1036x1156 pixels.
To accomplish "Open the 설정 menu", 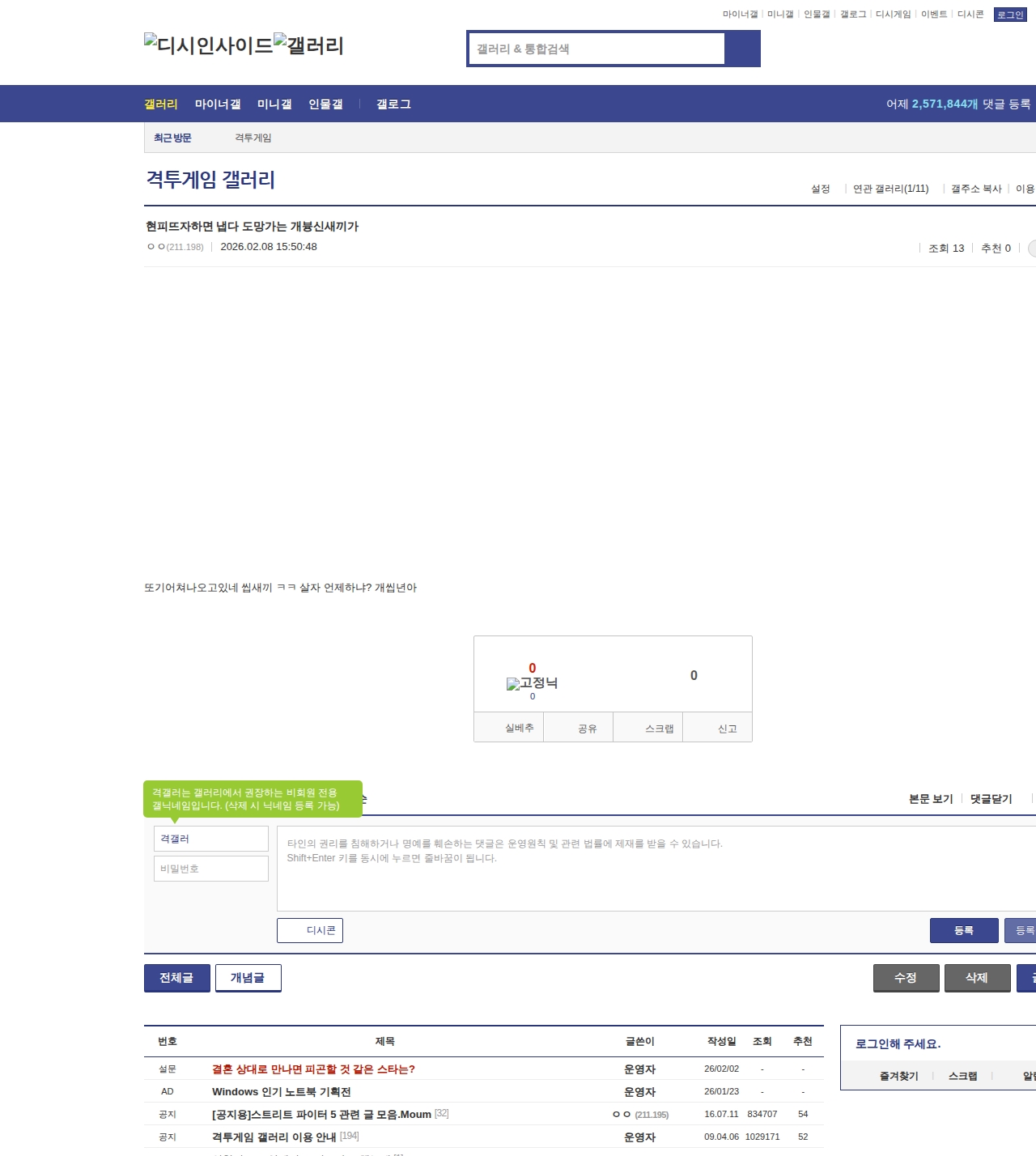I will [x=821, y=189].
